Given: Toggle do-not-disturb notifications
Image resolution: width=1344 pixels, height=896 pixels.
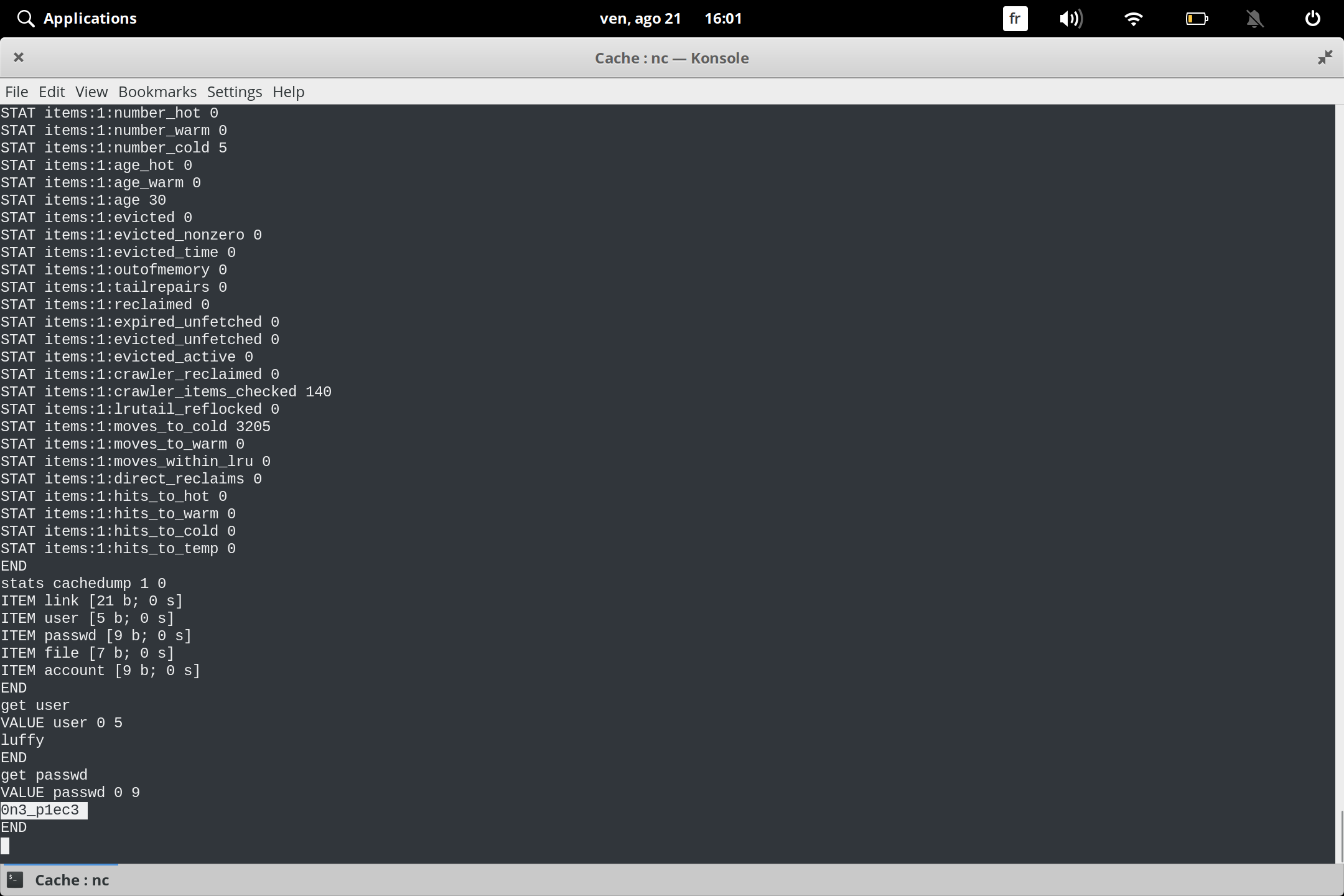Looking at the screenshot, I should (1255, 19).
